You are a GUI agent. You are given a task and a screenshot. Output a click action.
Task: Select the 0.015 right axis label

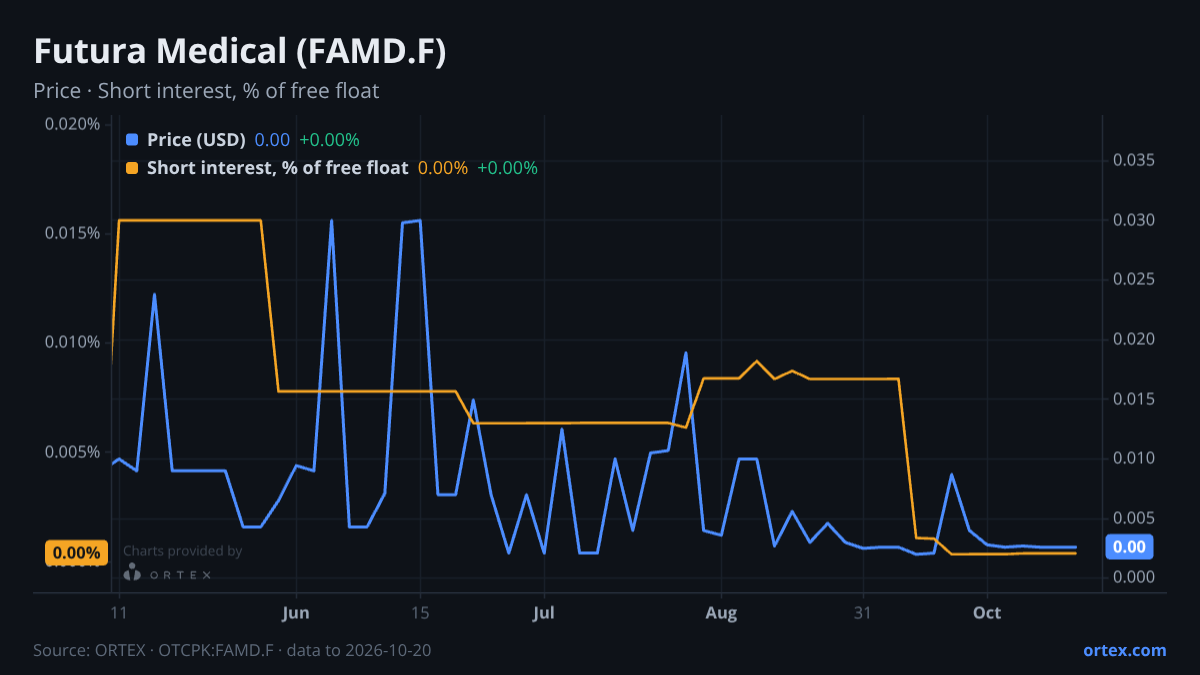1134,399
